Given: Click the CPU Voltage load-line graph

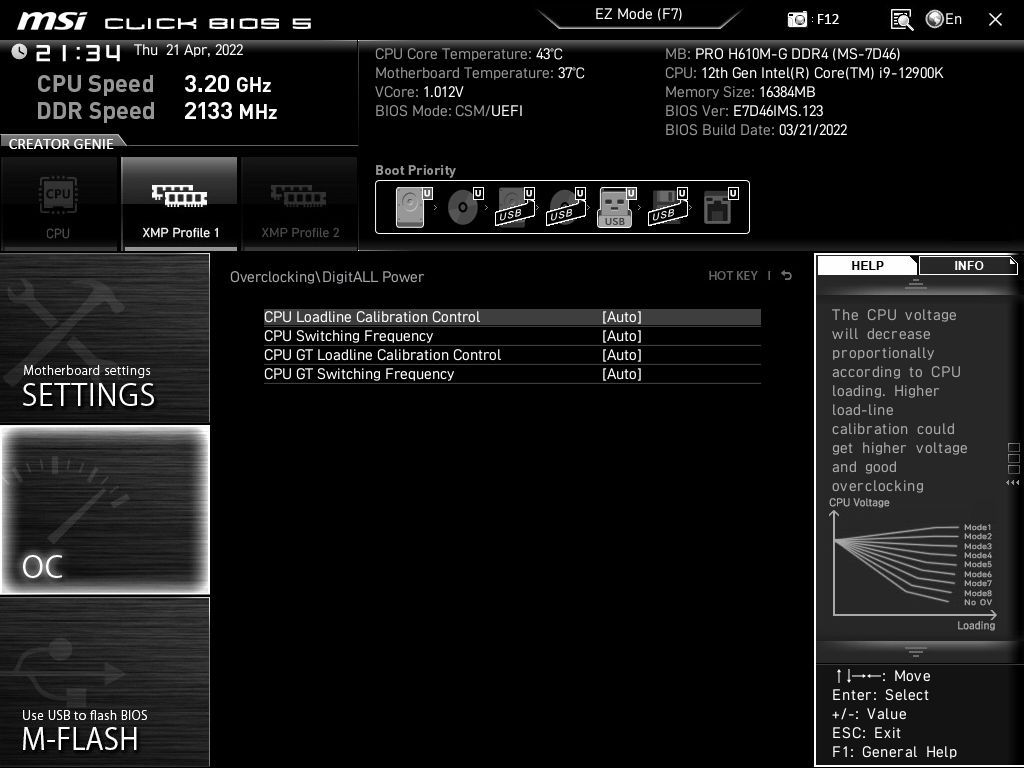Looking at the screenshot, I should (x=913, y=565).
